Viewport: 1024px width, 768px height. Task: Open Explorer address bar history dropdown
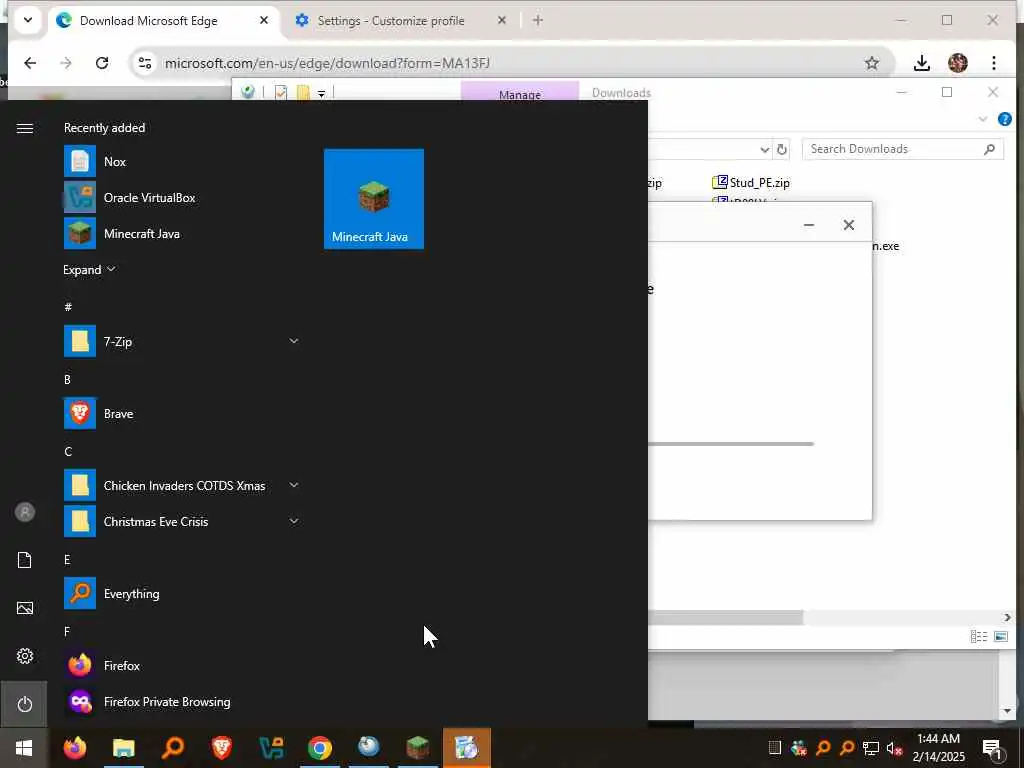(764, 149)
